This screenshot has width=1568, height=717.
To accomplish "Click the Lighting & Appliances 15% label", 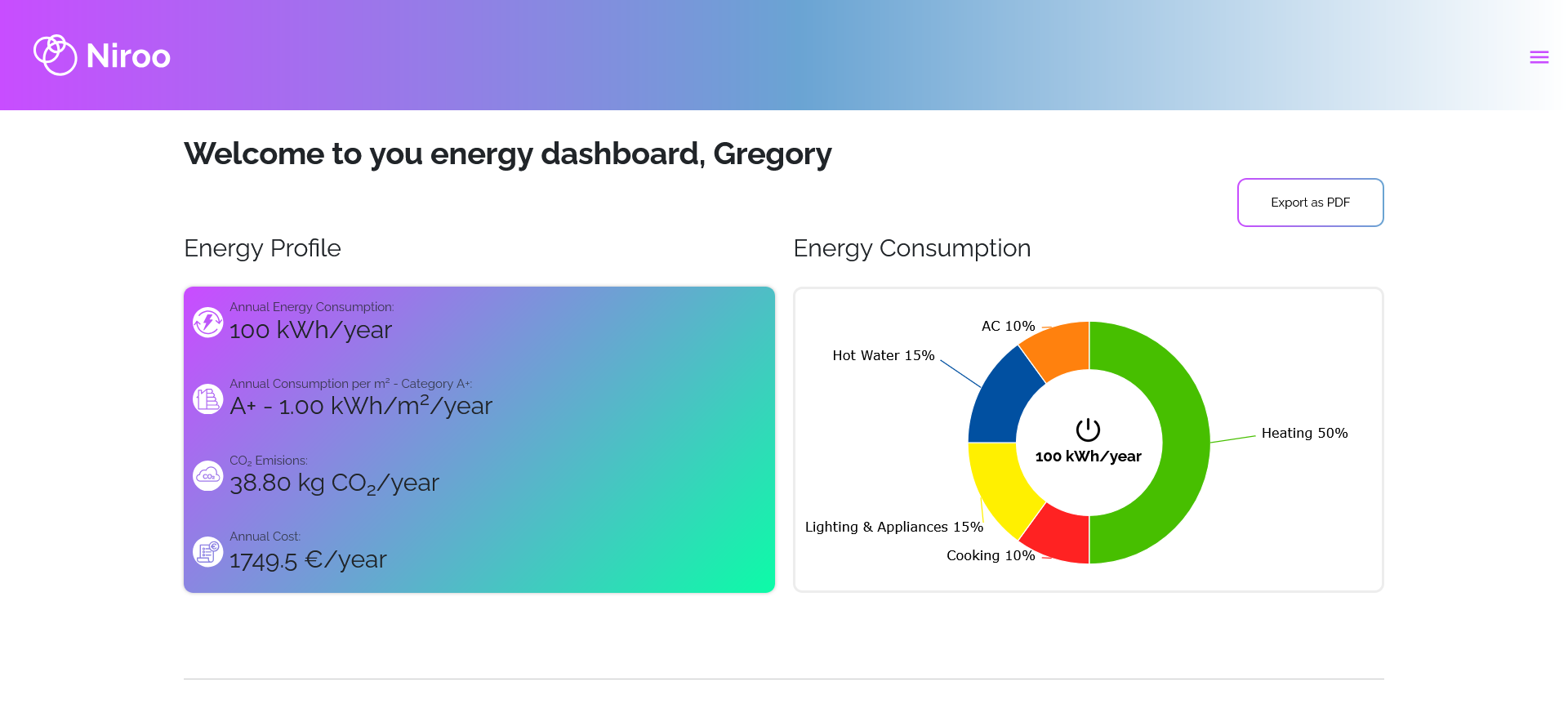I will click(893, 528).
